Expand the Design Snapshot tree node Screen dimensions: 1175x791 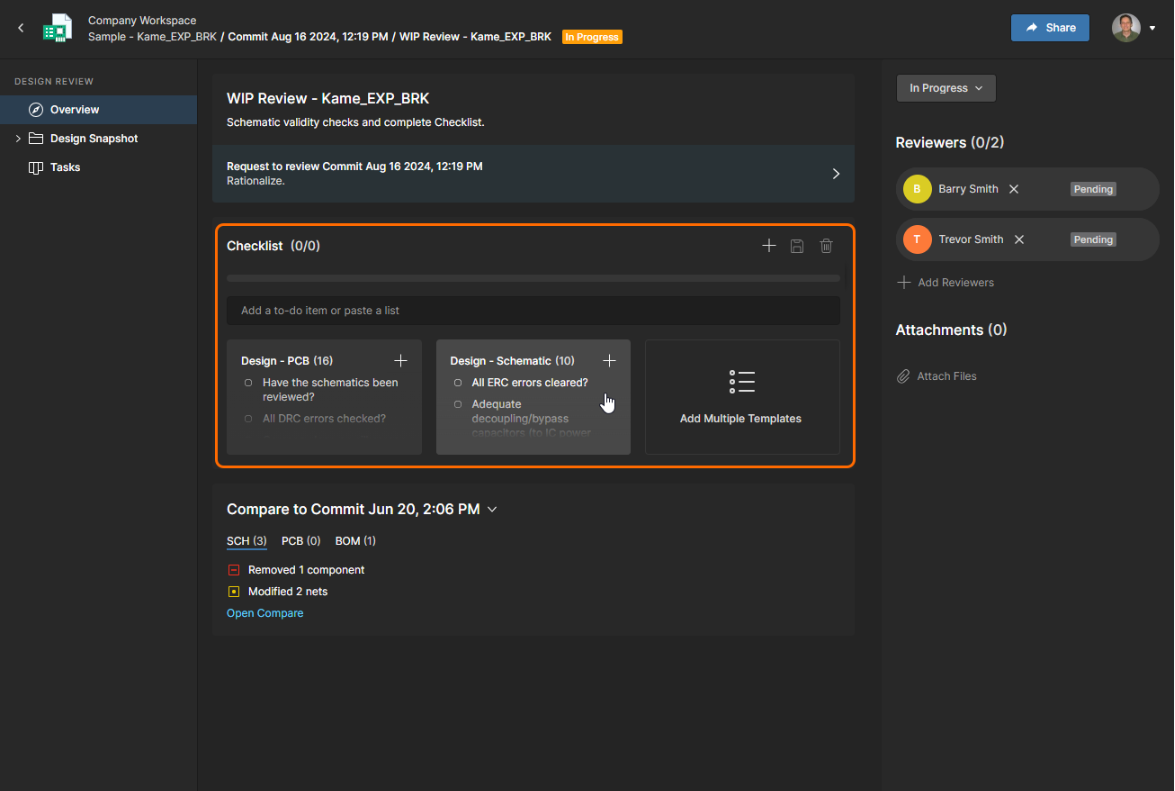18,139
